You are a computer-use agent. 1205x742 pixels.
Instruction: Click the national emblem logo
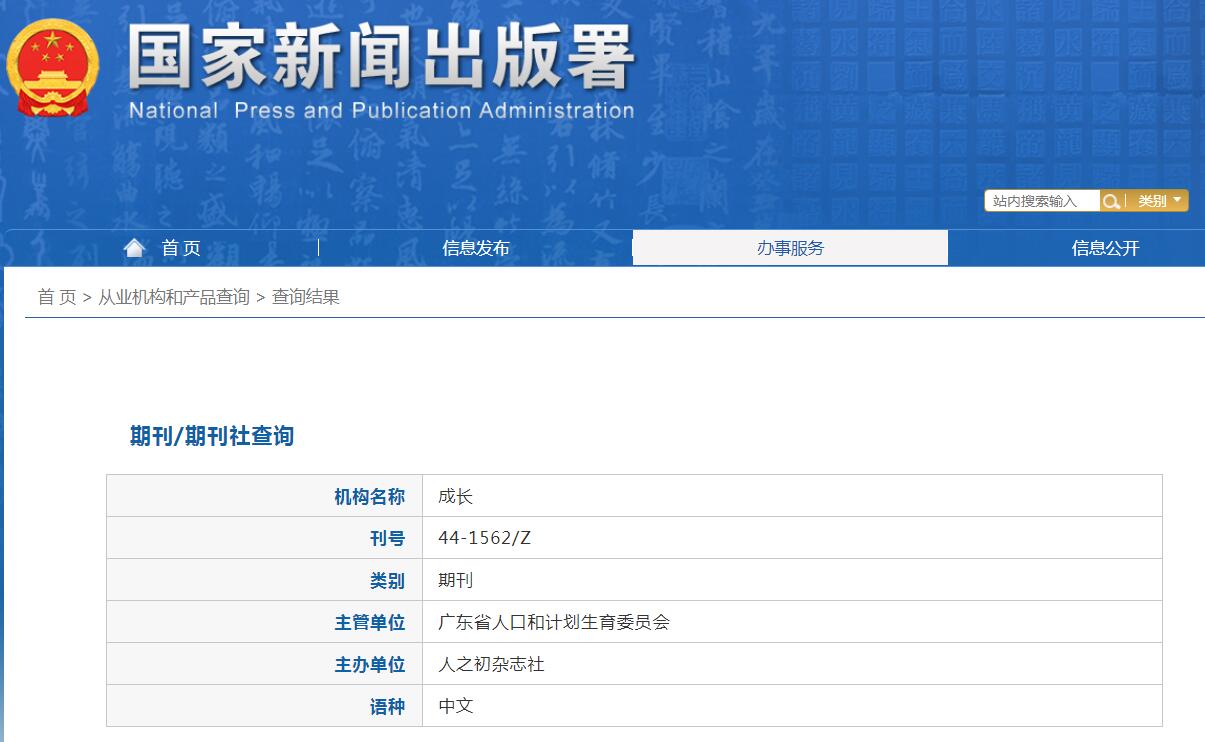(x=51, y=66)
